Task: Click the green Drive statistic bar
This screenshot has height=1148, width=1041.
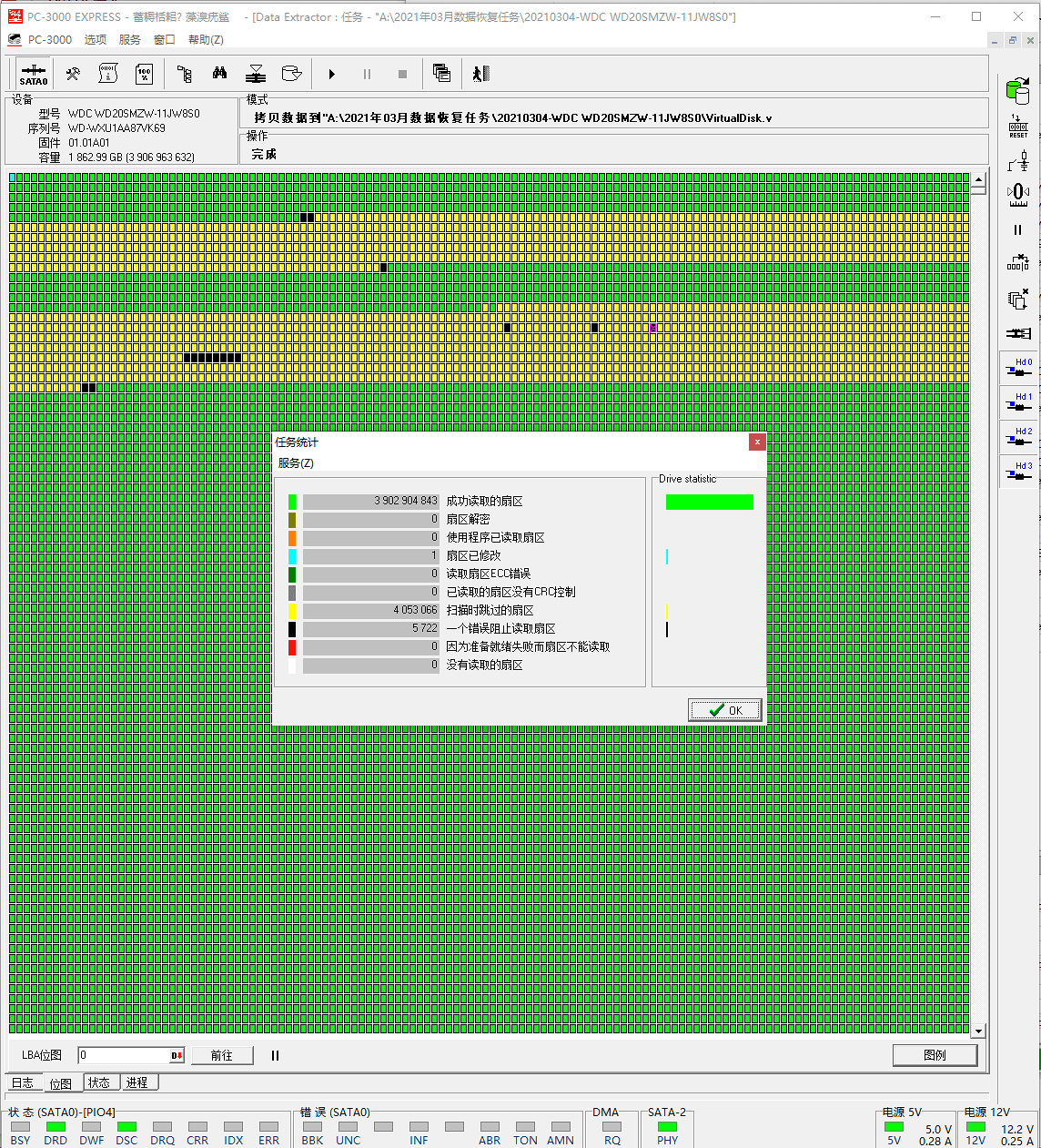Action: 710,502
